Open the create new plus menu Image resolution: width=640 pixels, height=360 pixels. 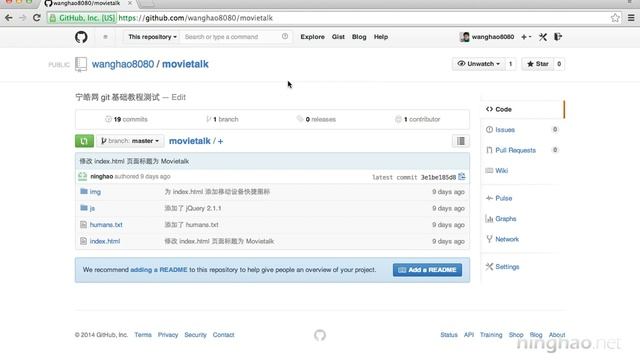coord(526,37)
